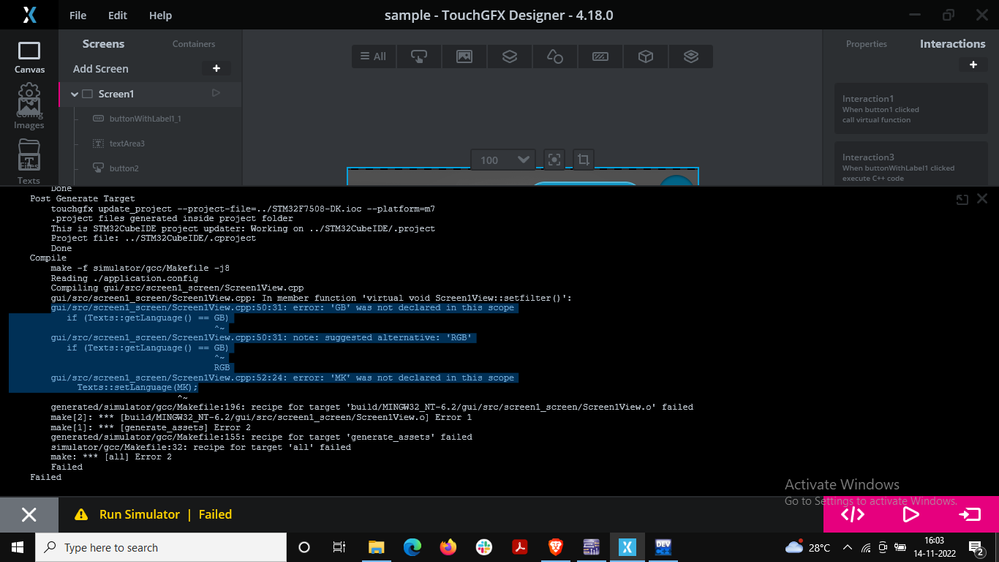Open Brave browser from the taskbar

[556, 547]
